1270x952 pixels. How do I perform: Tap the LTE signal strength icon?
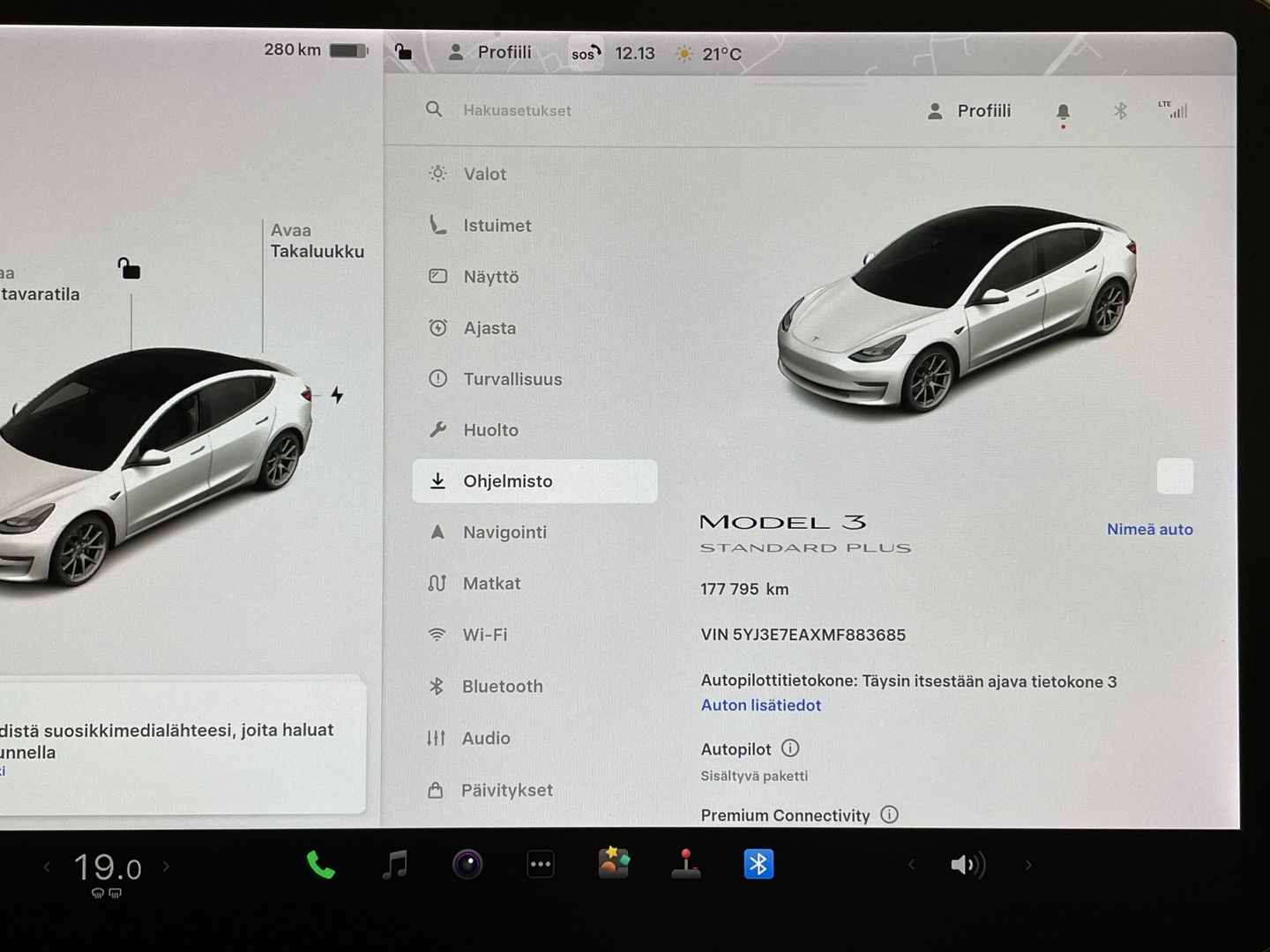pos(1174,109)
